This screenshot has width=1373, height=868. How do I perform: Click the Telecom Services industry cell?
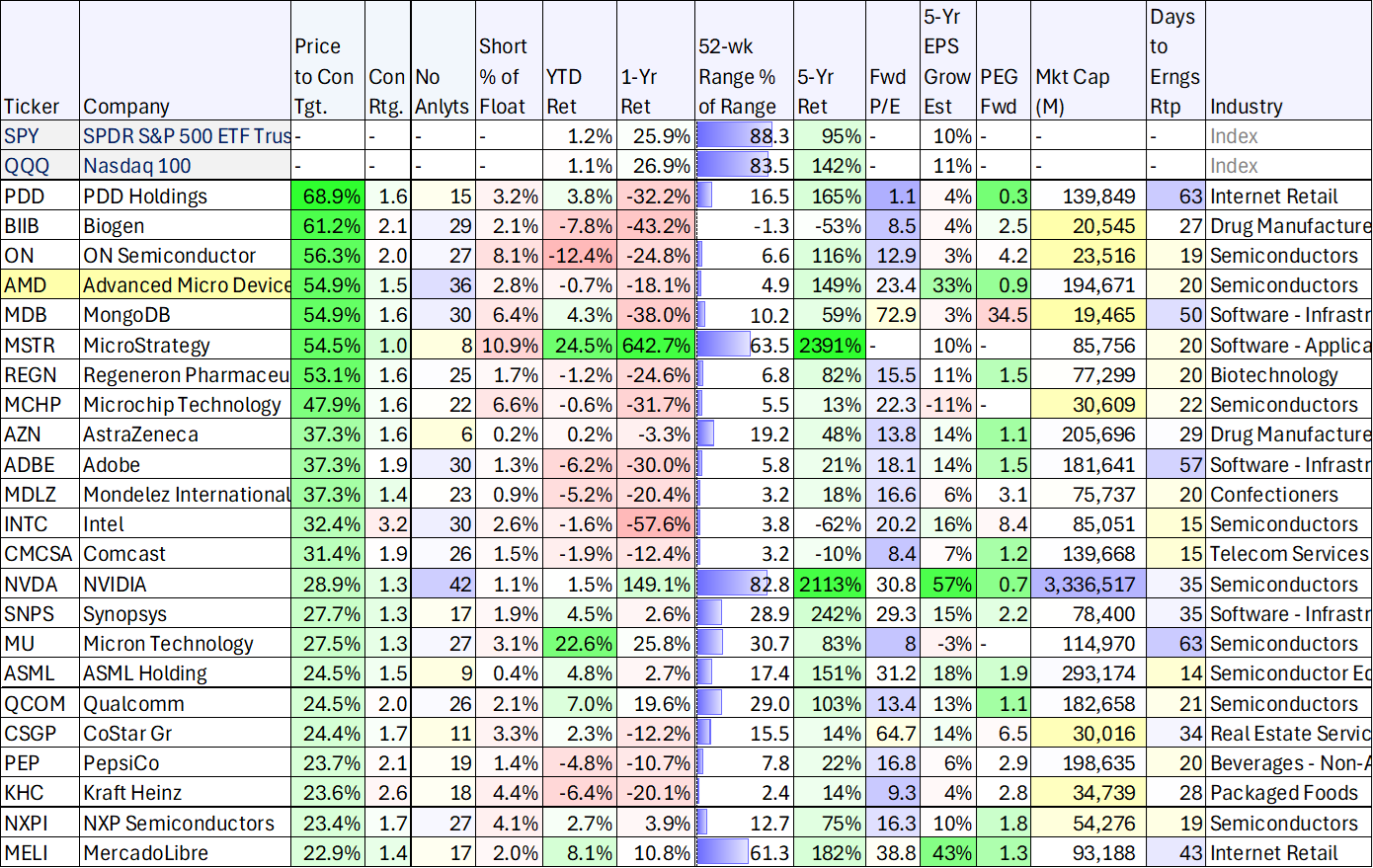1289,554
